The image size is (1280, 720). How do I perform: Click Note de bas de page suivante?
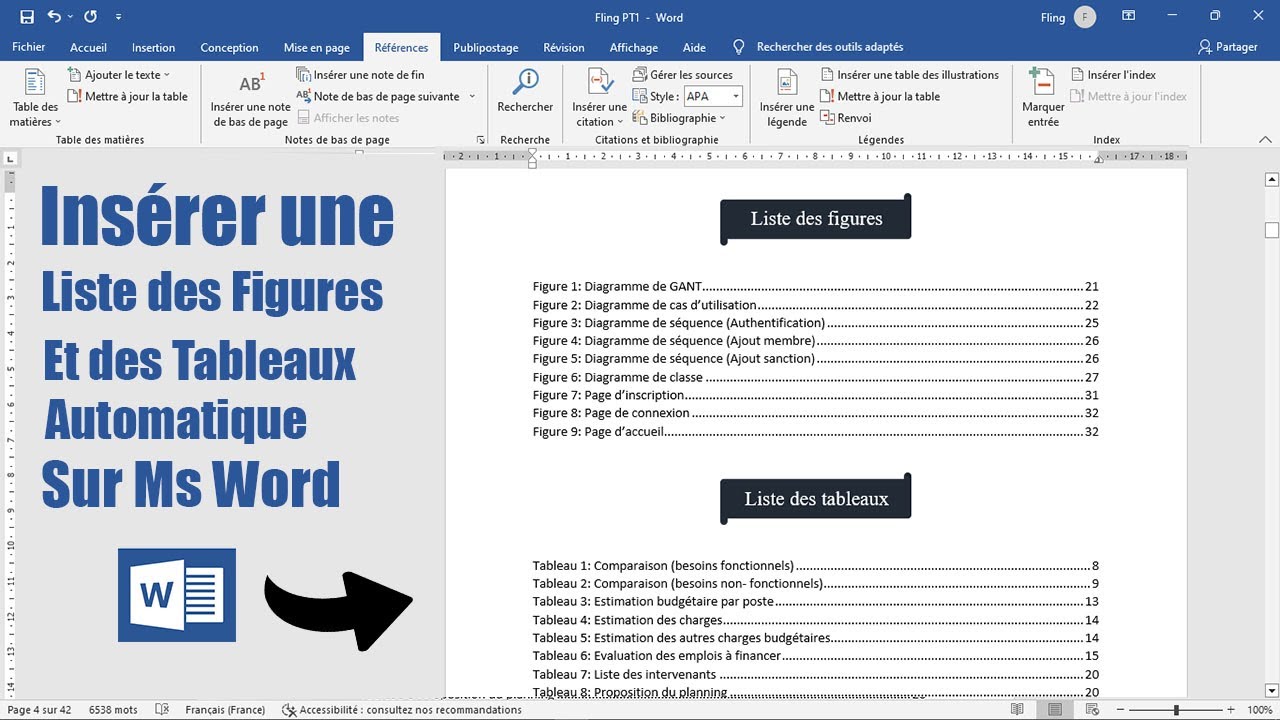click(378, 97)
